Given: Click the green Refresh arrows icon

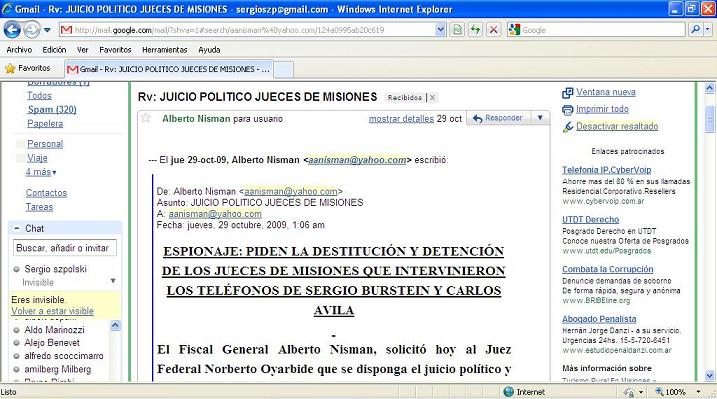Looking at the screenshot, I should pyautogui.click(x=476, y=30).
